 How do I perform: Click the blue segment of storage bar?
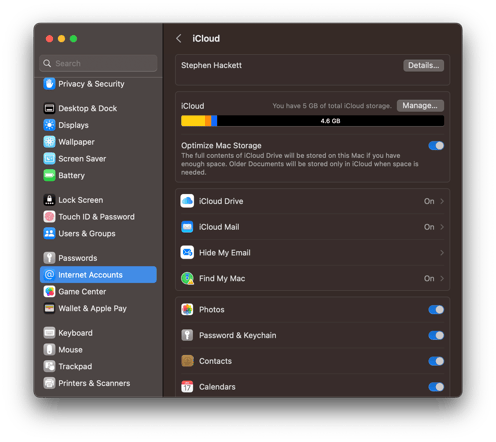tap(214, 121)
